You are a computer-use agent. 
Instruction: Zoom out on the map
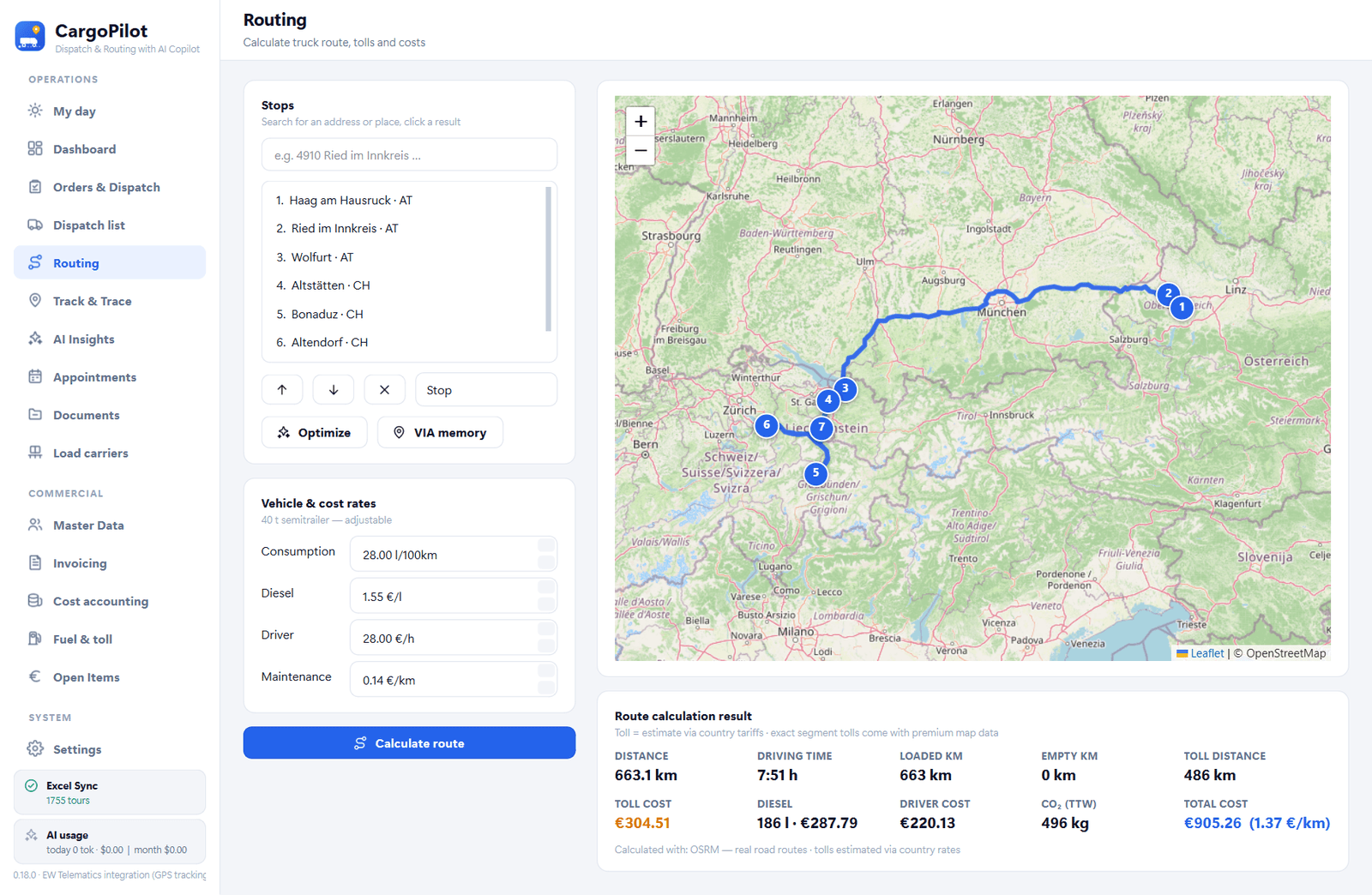641,150
